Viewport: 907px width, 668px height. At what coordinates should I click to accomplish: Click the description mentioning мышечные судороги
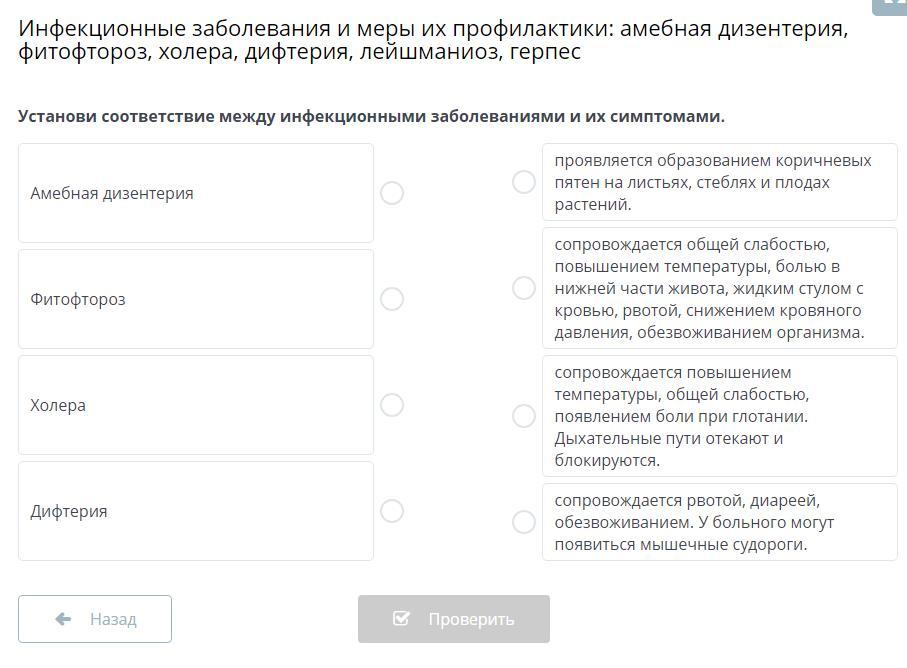click(x=719, y=522)
